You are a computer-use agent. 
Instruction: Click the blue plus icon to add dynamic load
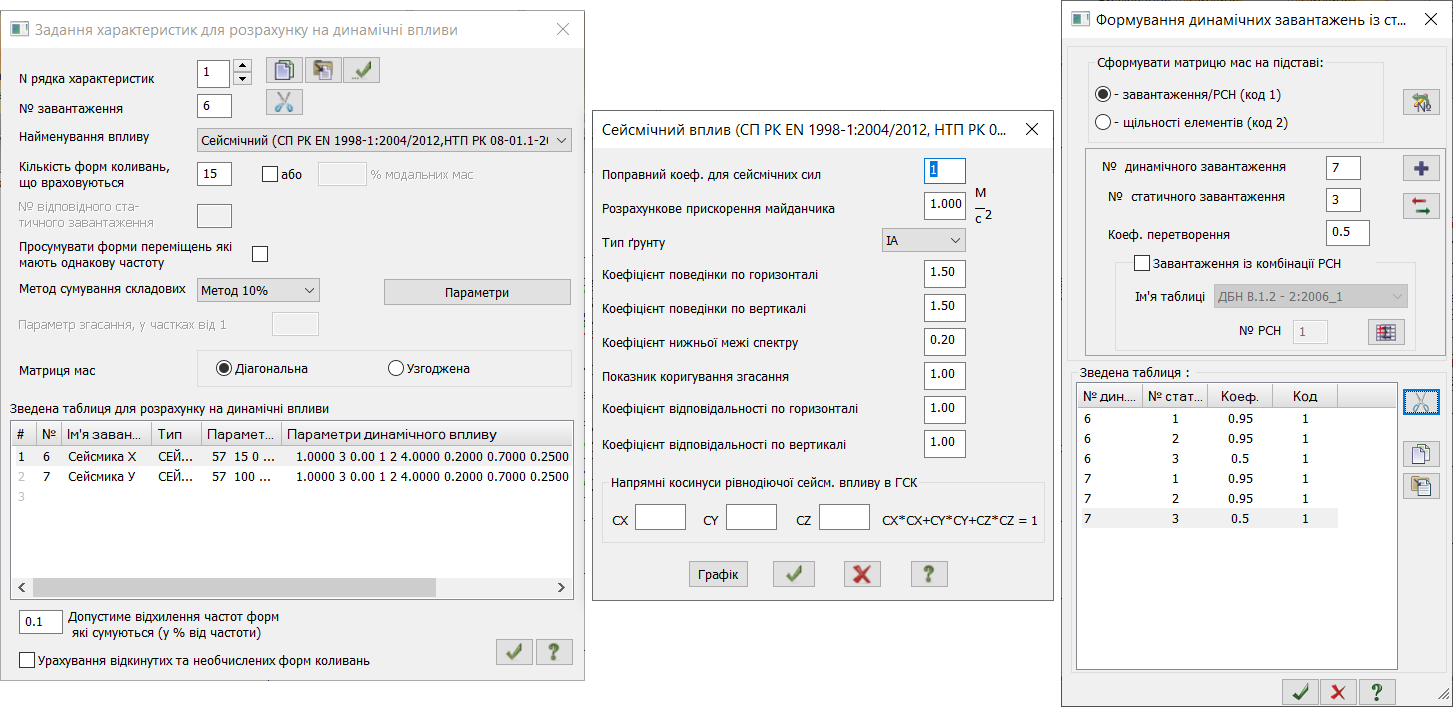tap(1420, 167)
